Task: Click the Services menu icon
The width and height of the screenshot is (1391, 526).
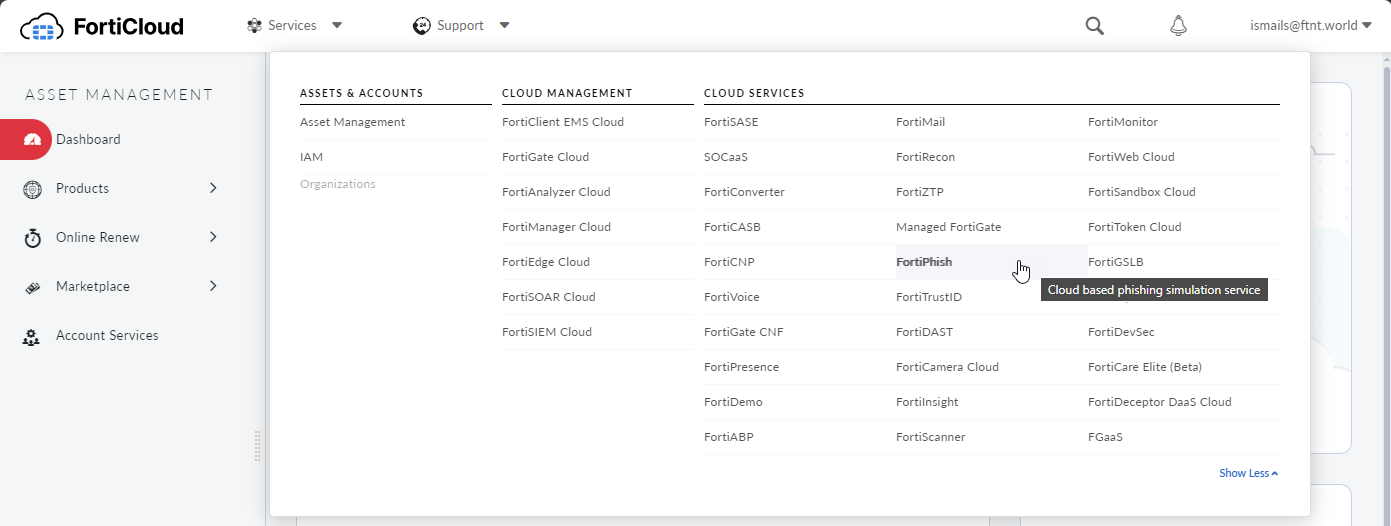Action: (254, 26)
